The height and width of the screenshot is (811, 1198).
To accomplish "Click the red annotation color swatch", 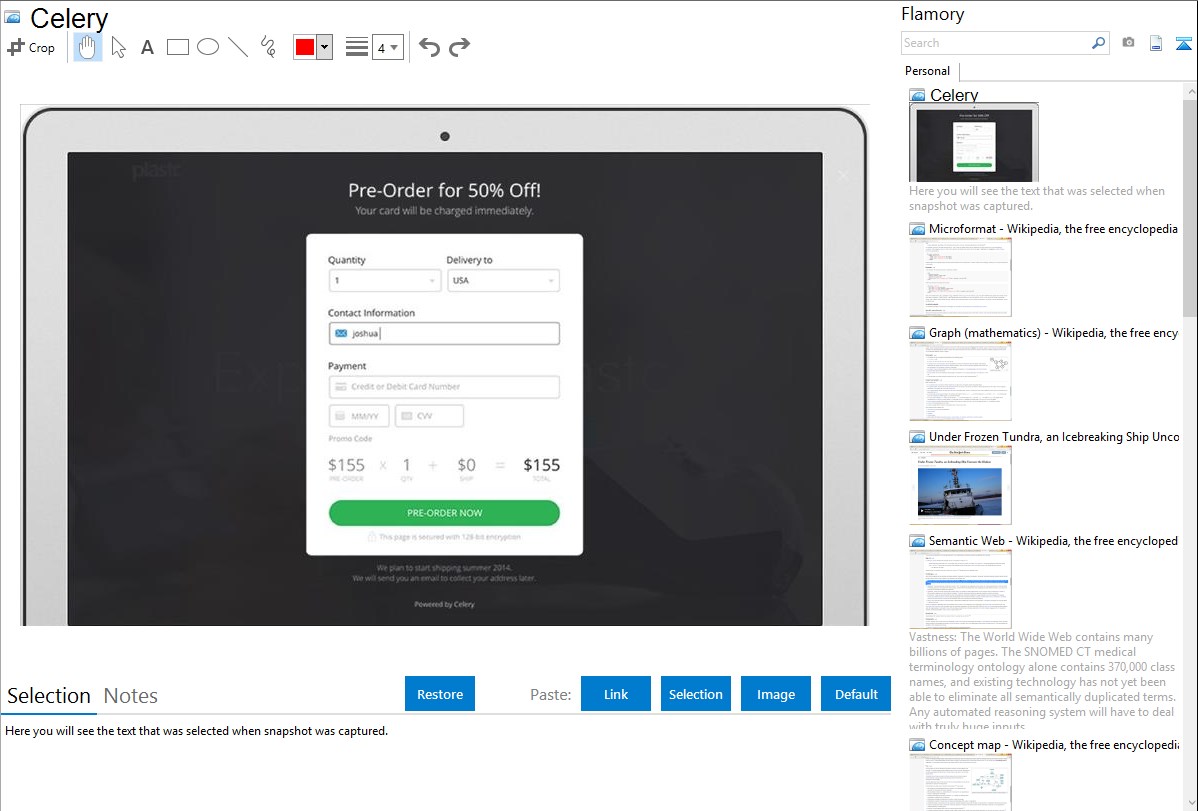I will (x=305, y=47).
